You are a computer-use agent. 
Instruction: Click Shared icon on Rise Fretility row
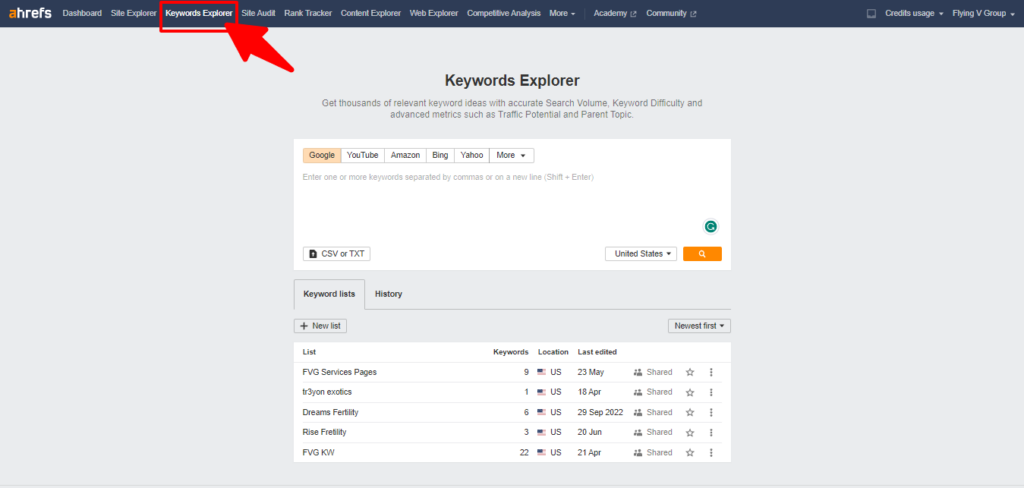(x=638, y=432)
